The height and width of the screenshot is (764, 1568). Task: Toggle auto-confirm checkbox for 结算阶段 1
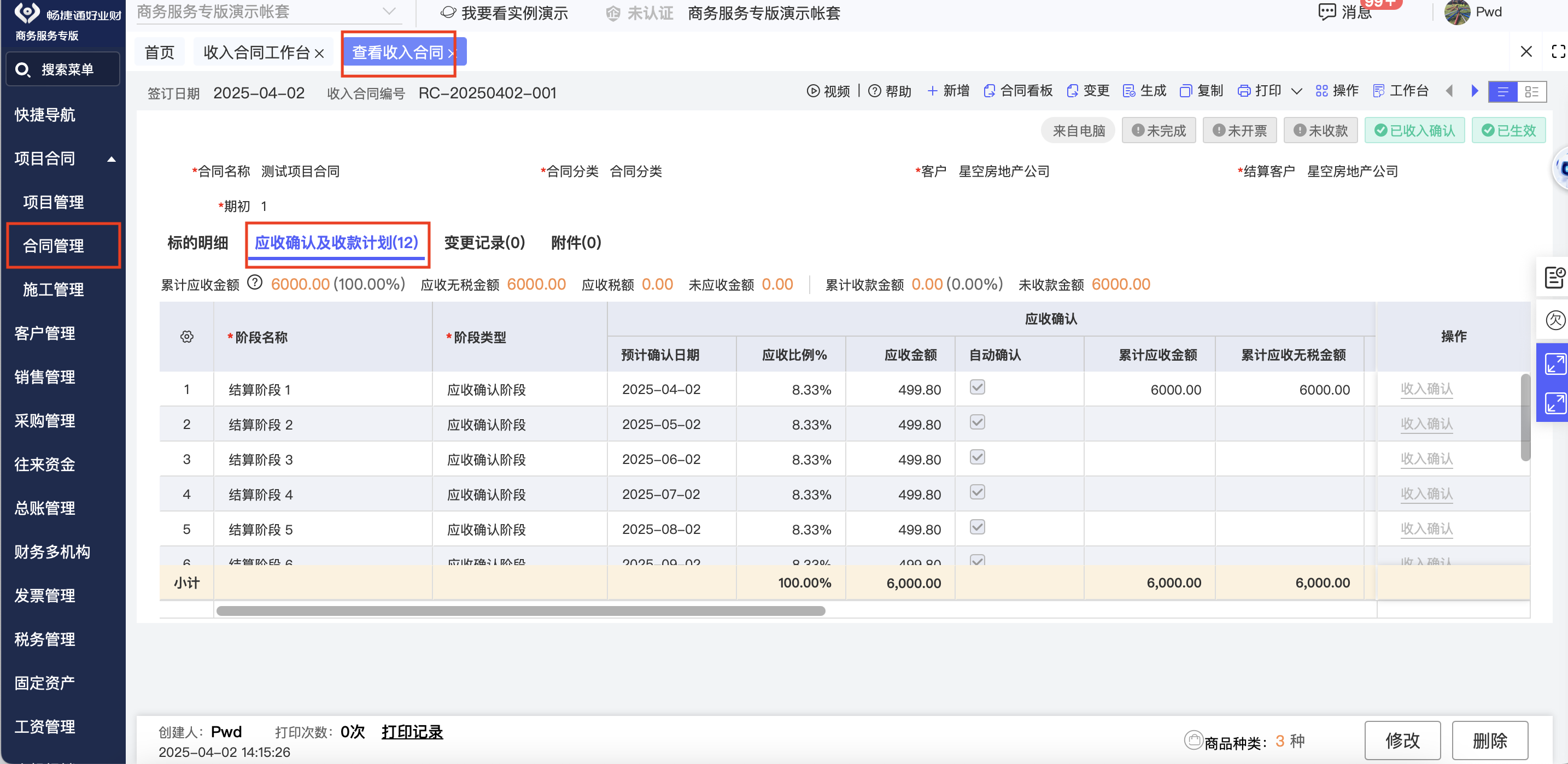[977, 387]
